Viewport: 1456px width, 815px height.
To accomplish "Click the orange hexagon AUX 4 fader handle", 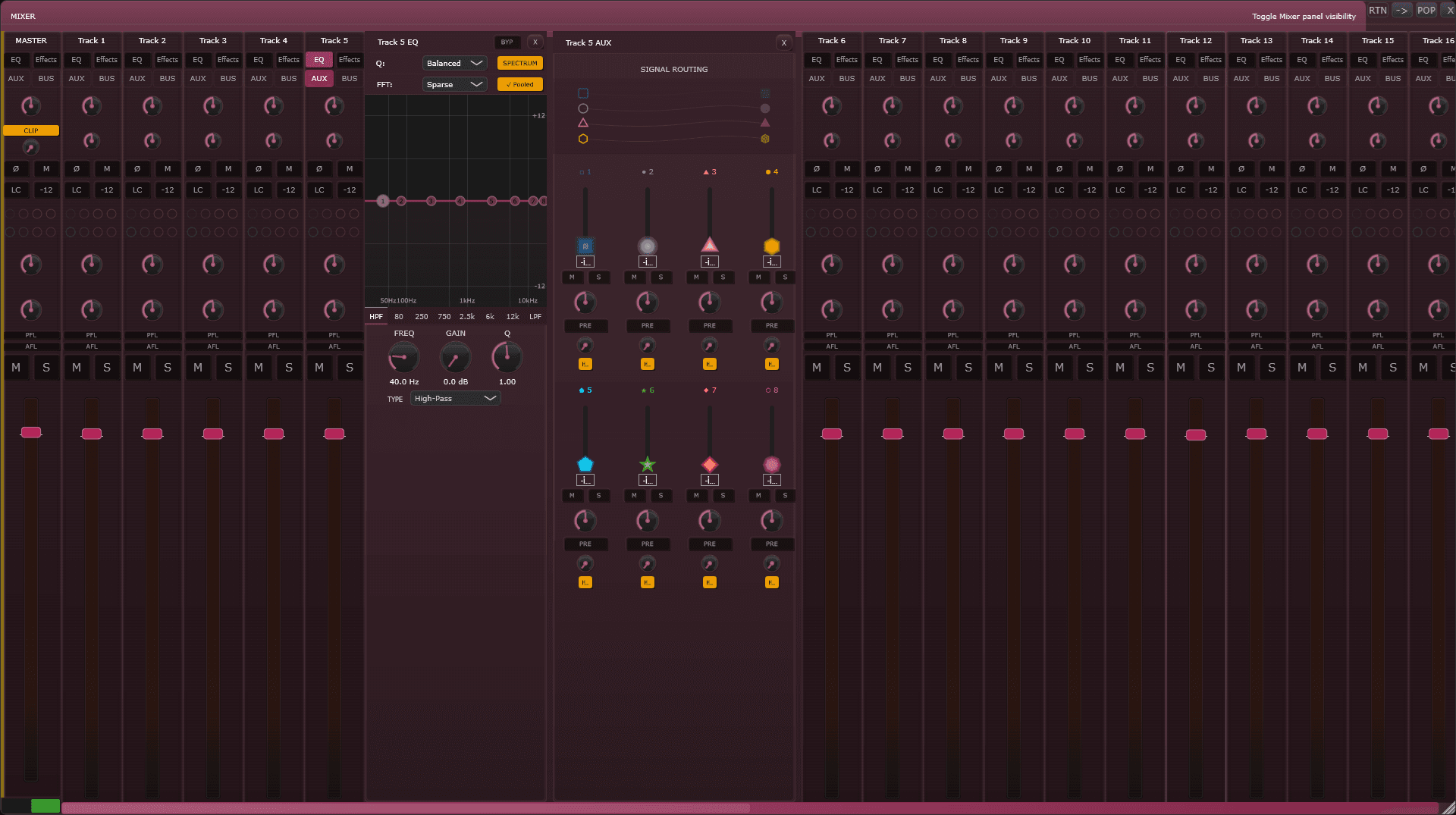I will tap(771, 246).
